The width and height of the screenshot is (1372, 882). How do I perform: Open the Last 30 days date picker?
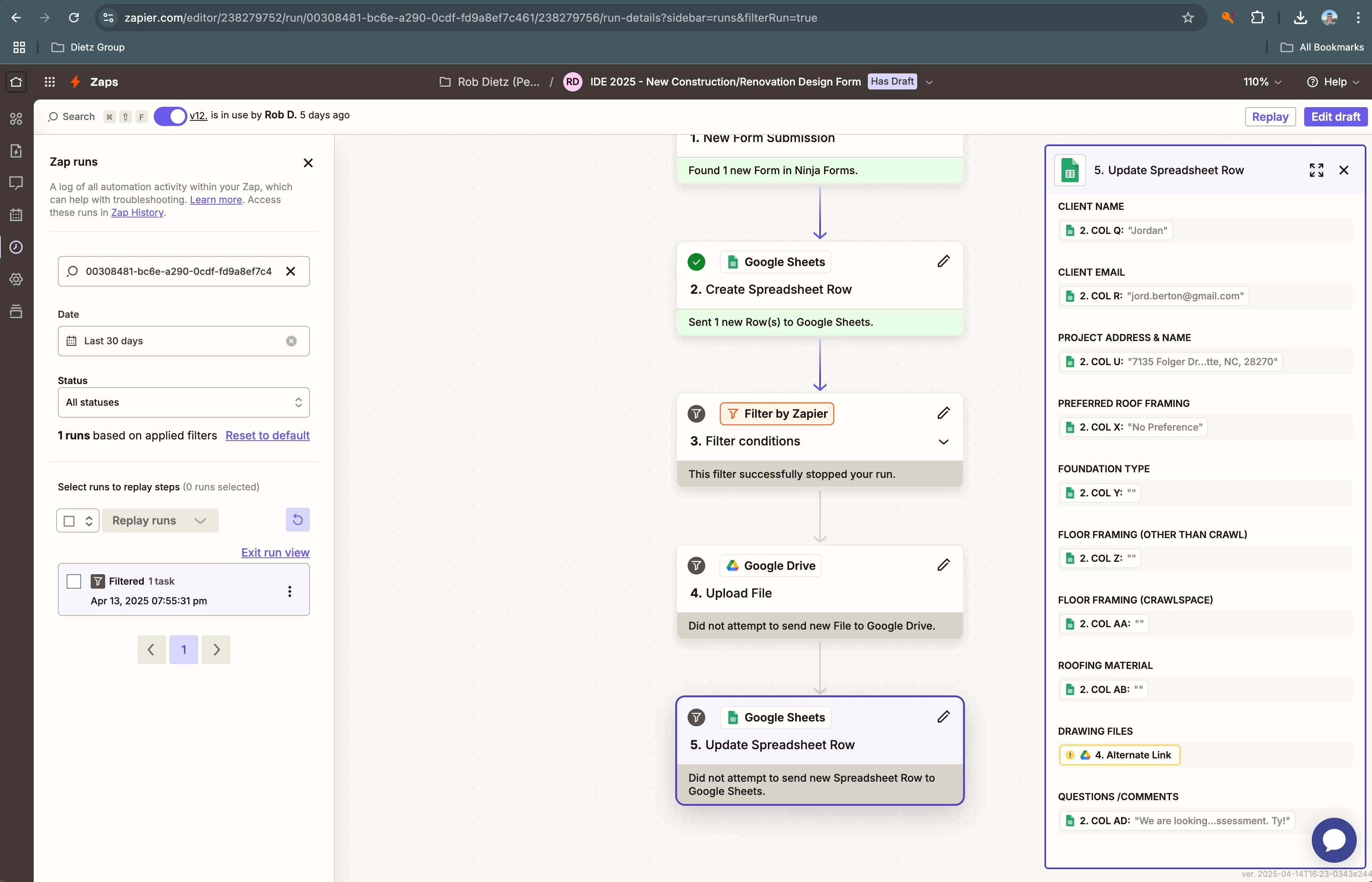(184, 341)
